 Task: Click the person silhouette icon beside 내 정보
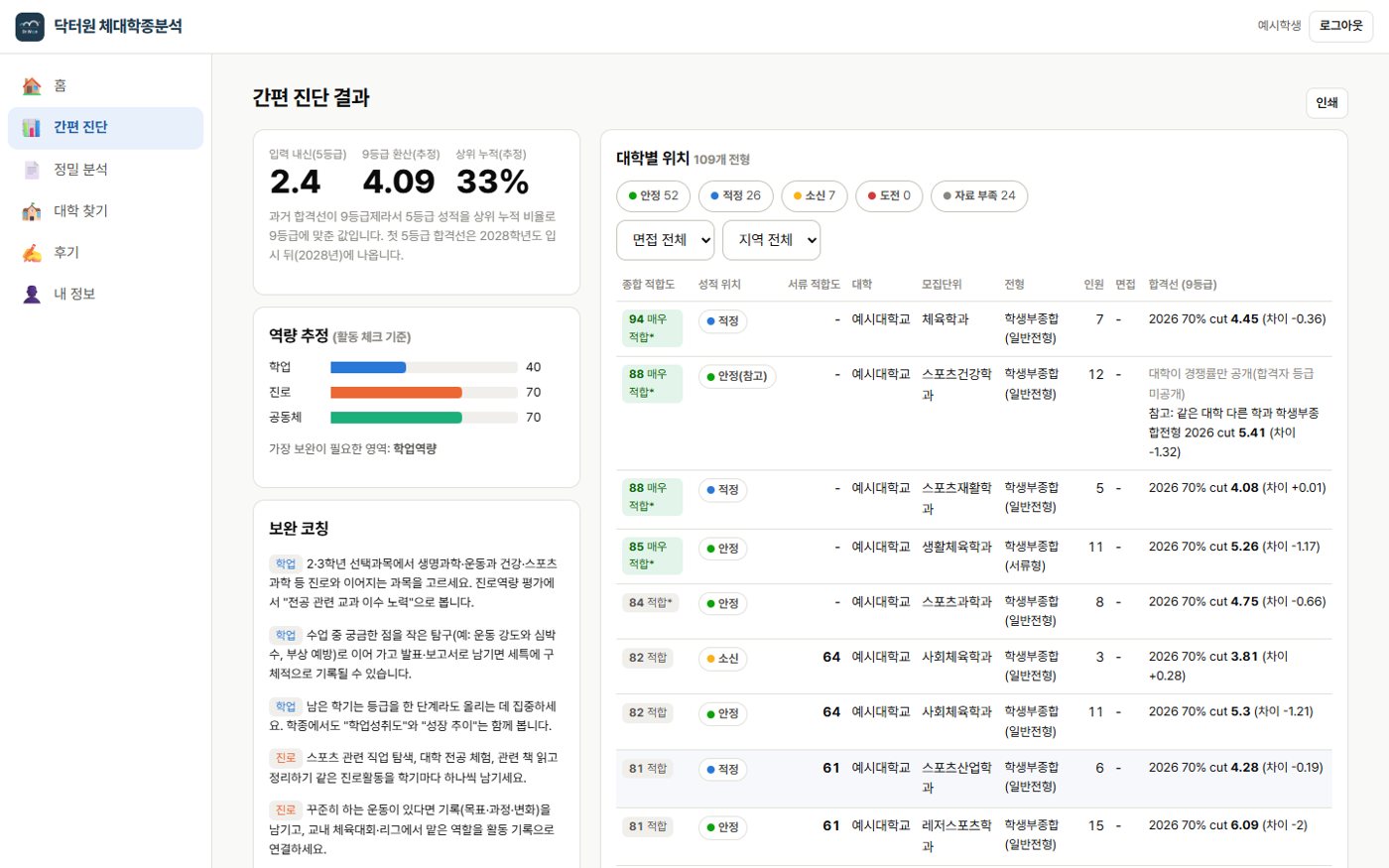click(32, 295)
